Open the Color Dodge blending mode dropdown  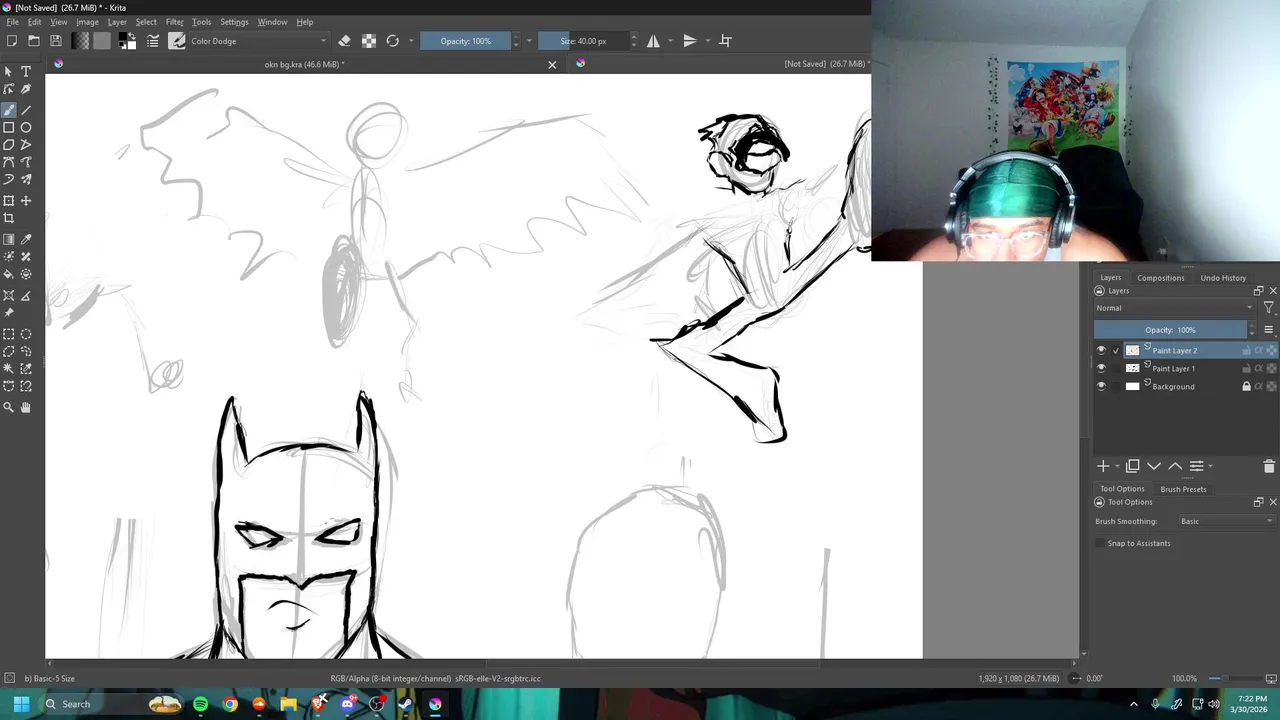tap(258, 41)
